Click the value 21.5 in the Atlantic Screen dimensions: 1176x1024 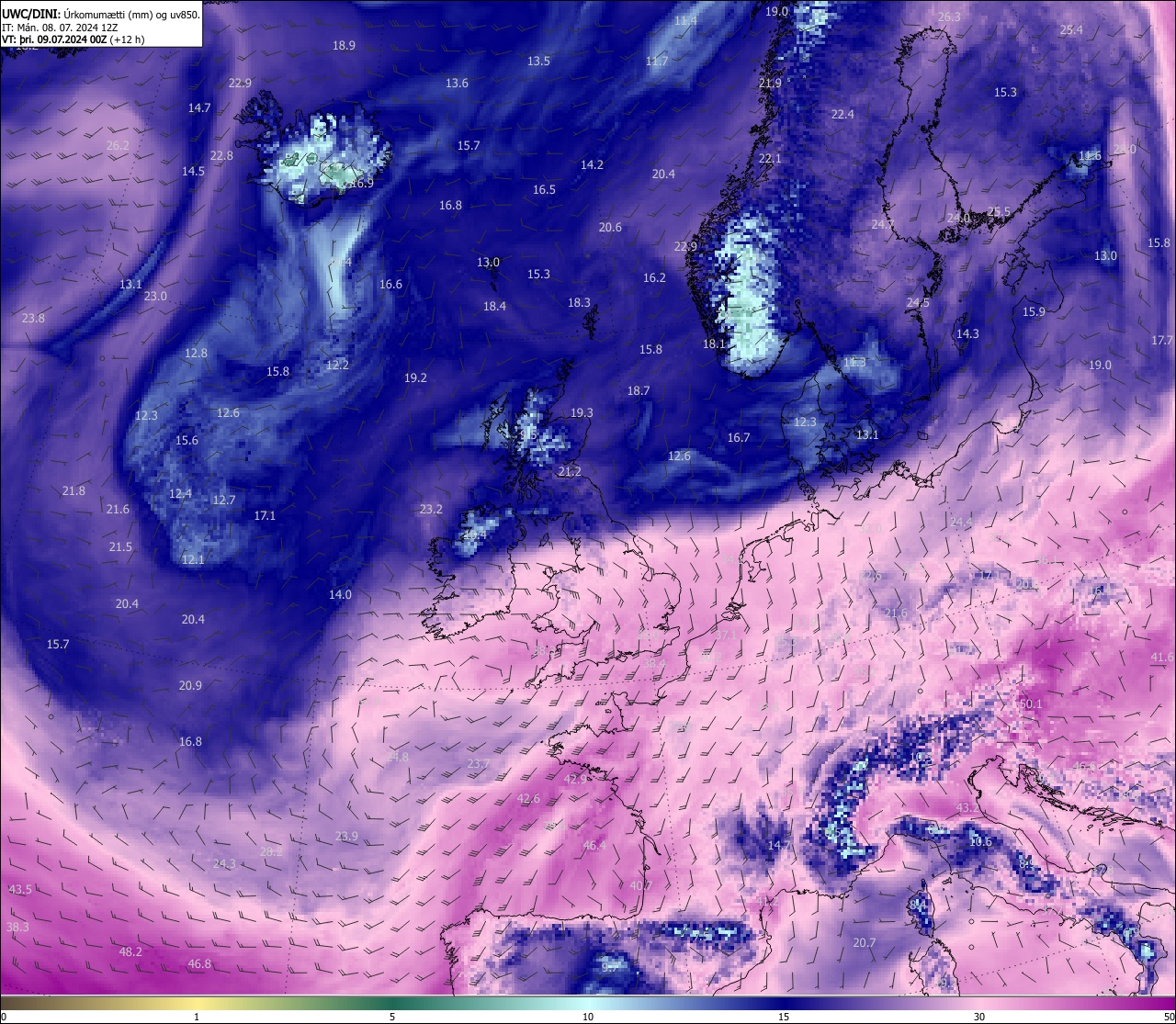coord(120,546)
